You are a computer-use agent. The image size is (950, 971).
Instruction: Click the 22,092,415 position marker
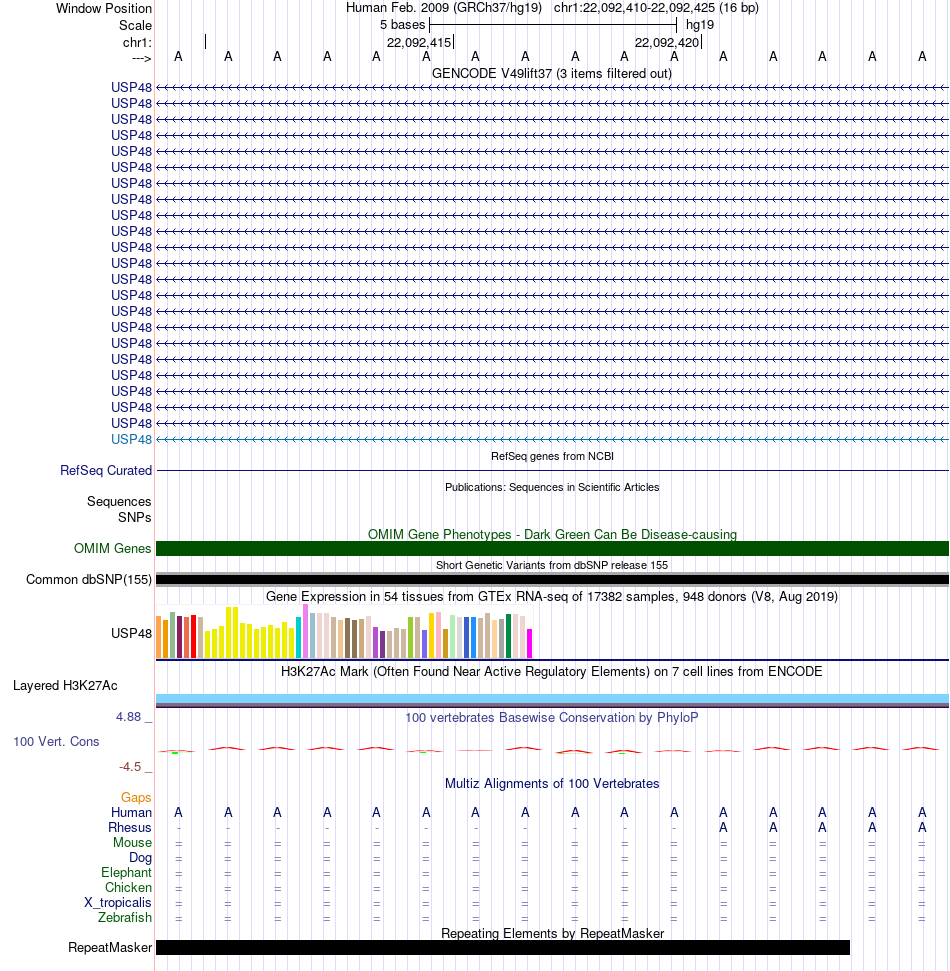point(419,42)
